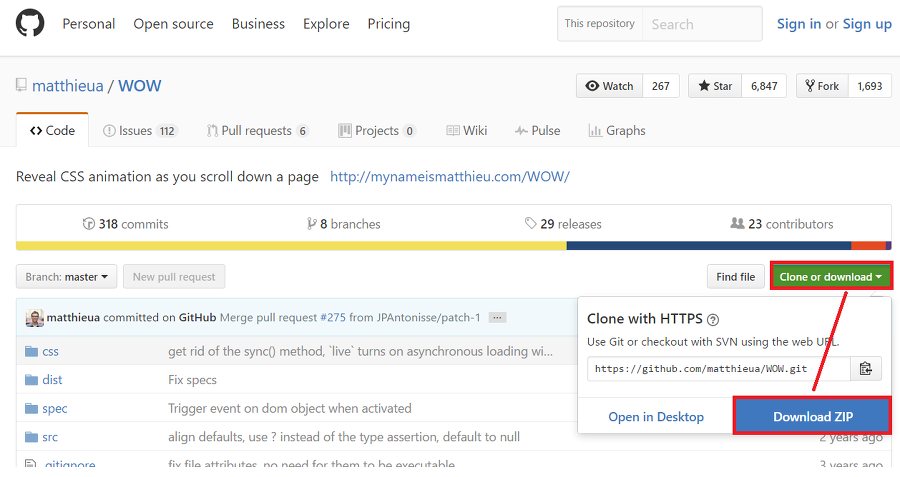
Task: Open pull request #275 link
Action: (x=333, y=317)
